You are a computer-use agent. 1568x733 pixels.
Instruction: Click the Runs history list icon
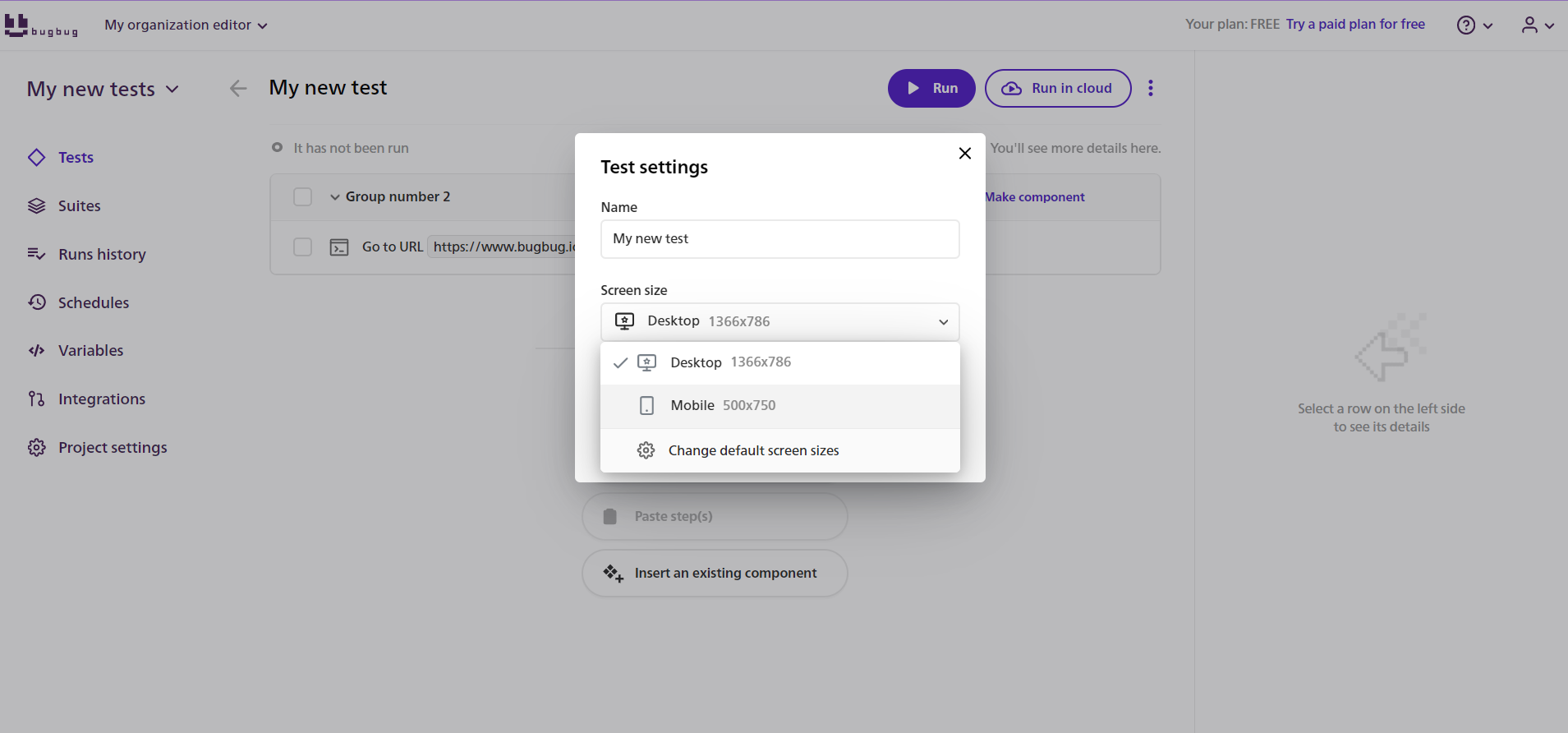[x=36, y=254]
